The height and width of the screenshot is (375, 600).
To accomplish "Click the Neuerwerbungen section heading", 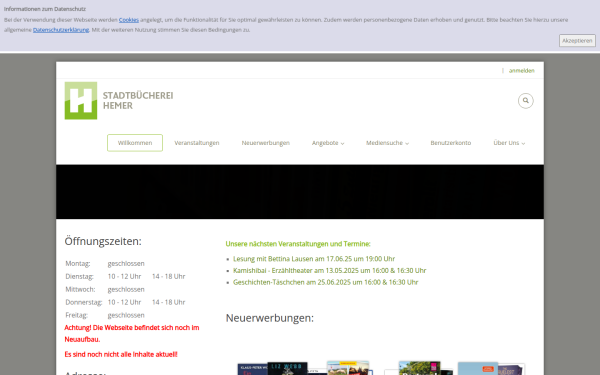I will click(x=270, y=318).
